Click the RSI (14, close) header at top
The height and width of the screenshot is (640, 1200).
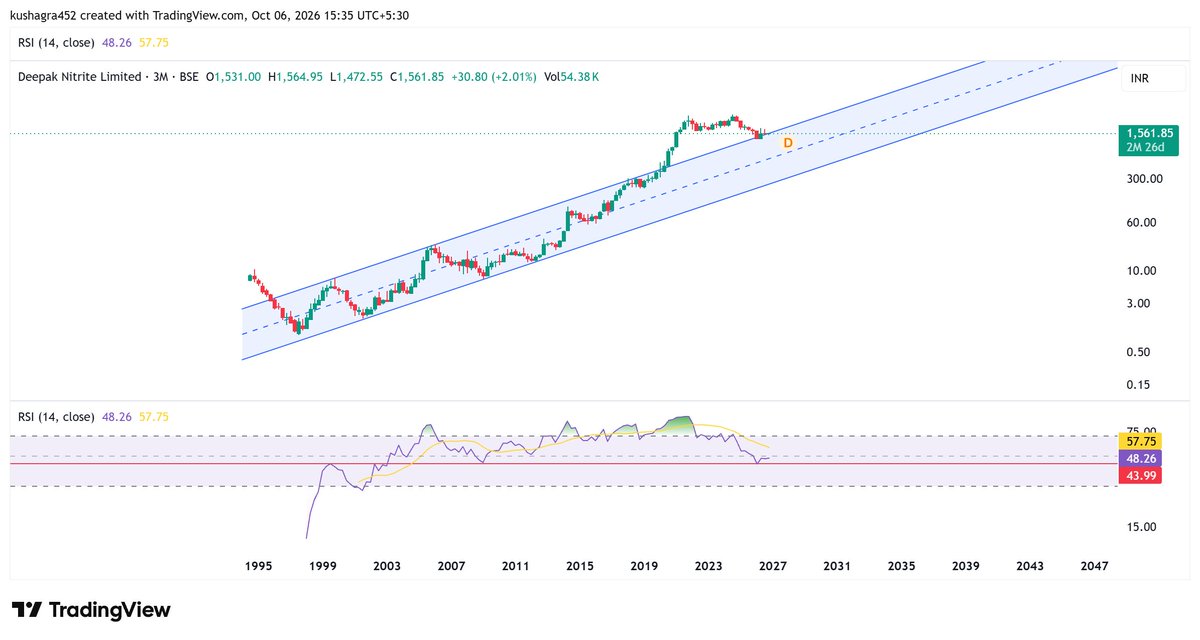[x=57, y=44]
